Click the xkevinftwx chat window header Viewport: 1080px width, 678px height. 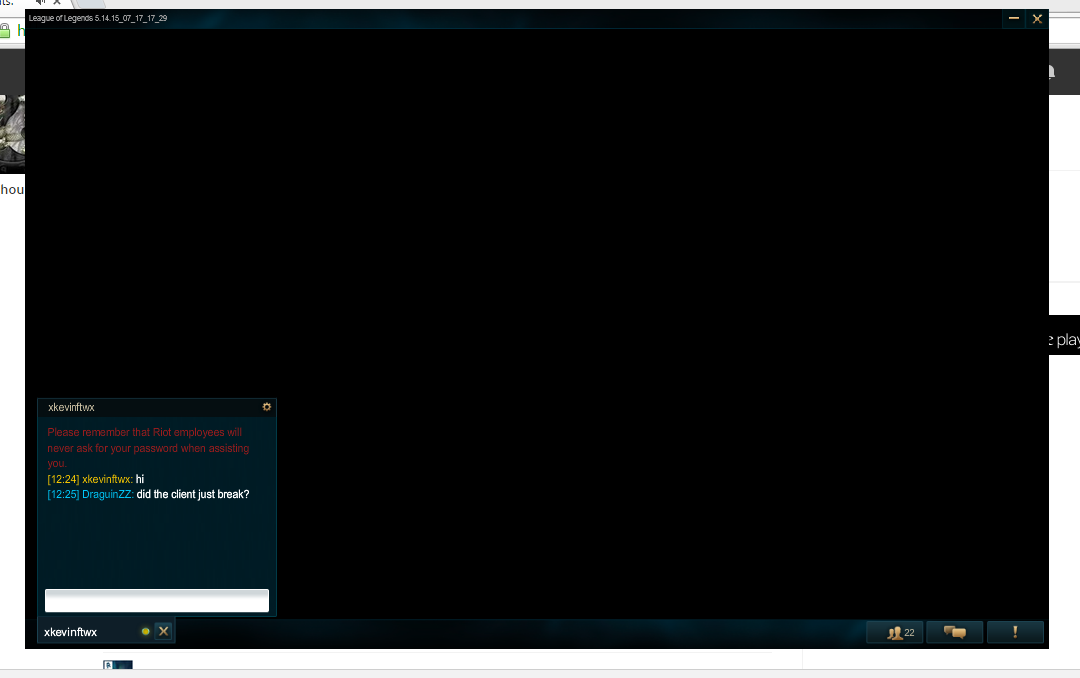[x=152, y=407]
